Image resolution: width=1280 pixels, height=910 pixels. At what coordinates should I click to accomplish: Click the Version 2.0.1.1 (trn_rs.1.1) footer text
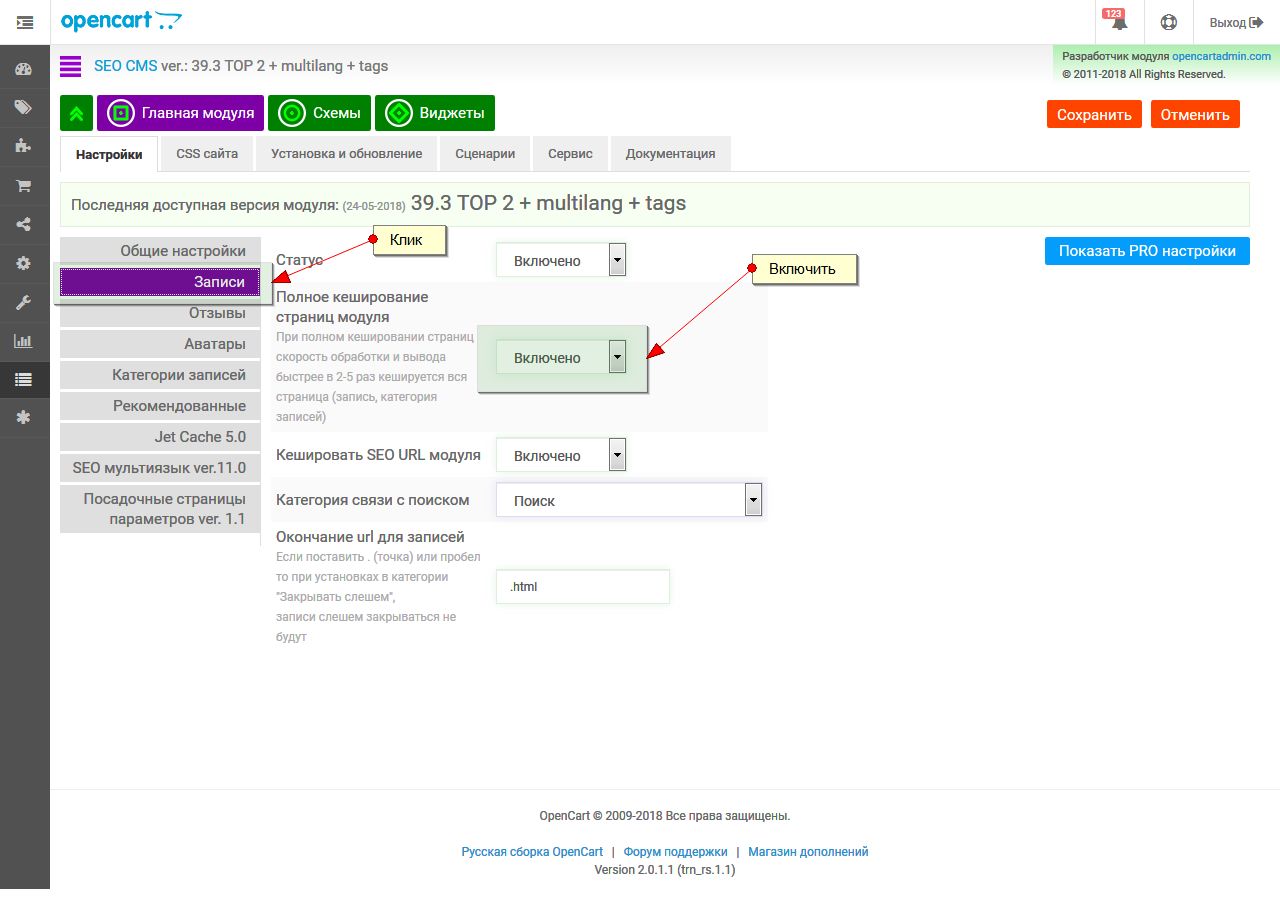pyautogui.click(x=665, y=870)
